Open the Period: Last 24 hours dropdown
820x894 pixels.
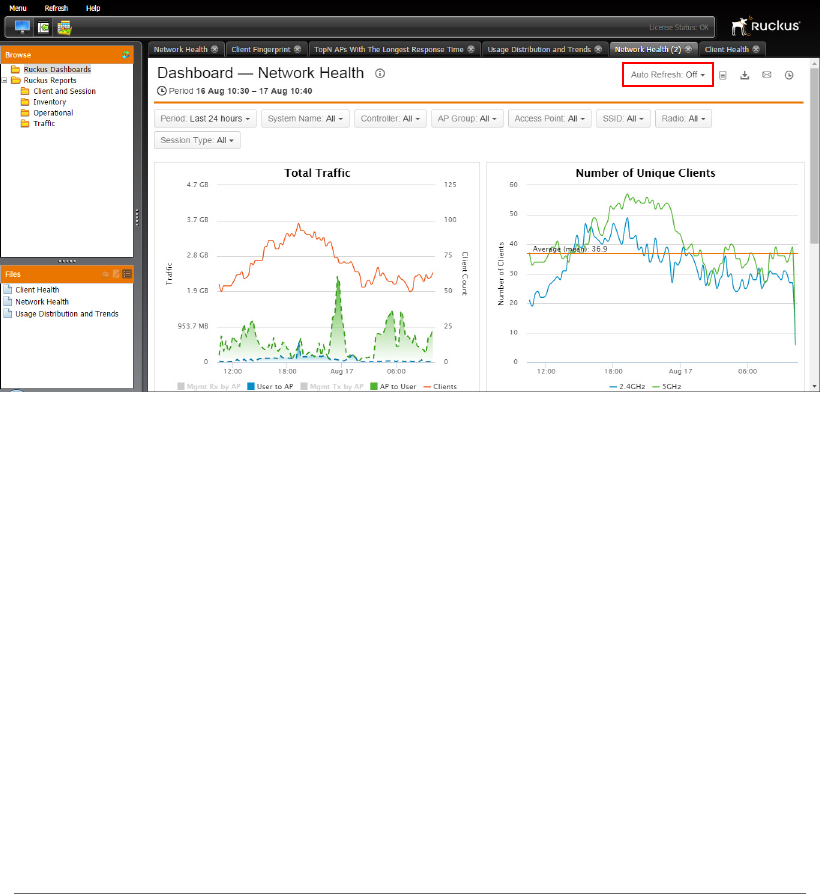[x=205, y=119]
